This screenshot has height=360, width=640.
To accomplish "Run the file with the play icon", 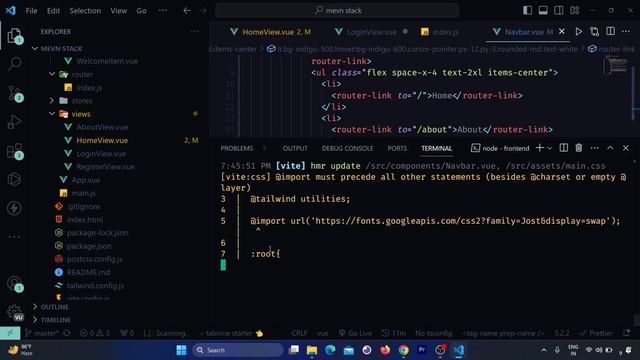I will tap(578, 31).
